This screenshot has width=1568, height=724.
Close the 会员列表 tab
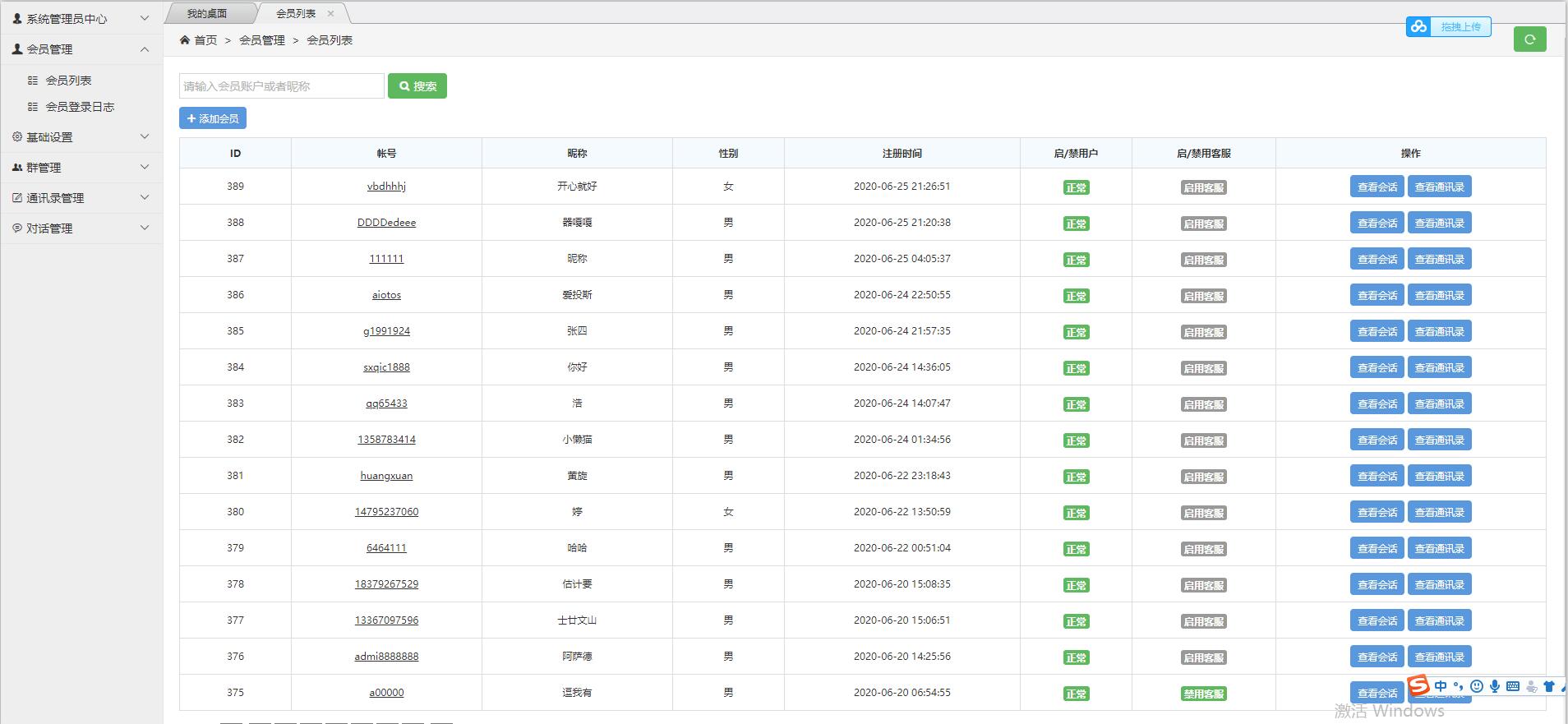tap(330, 13)
